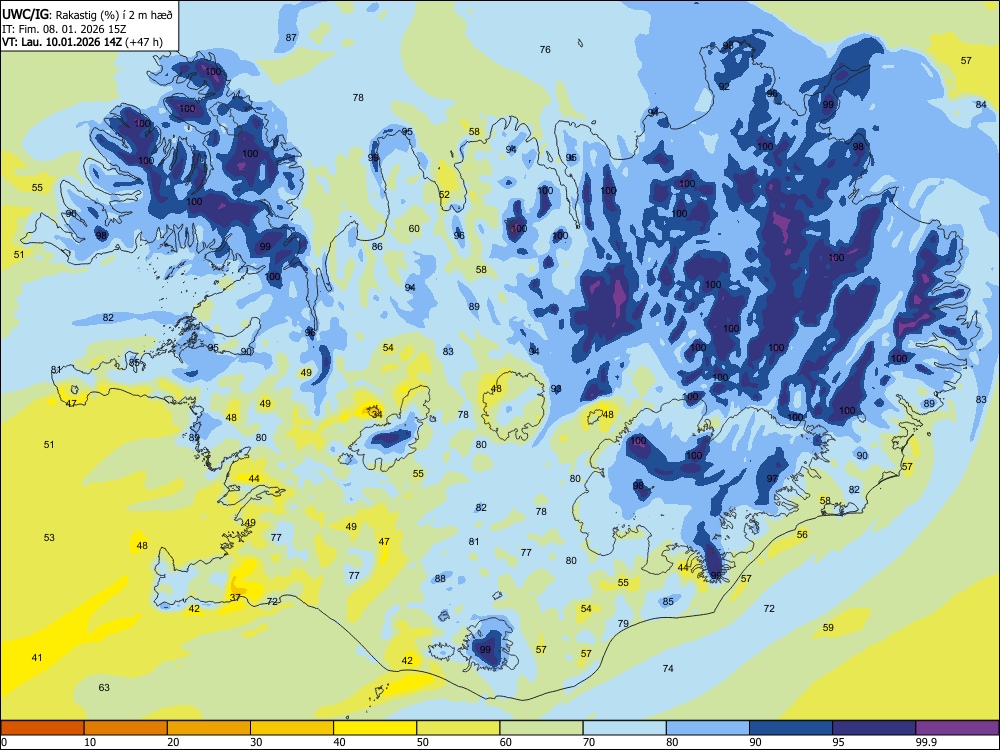Click the value '63' in the southwest sea

[x=104, y=688]
